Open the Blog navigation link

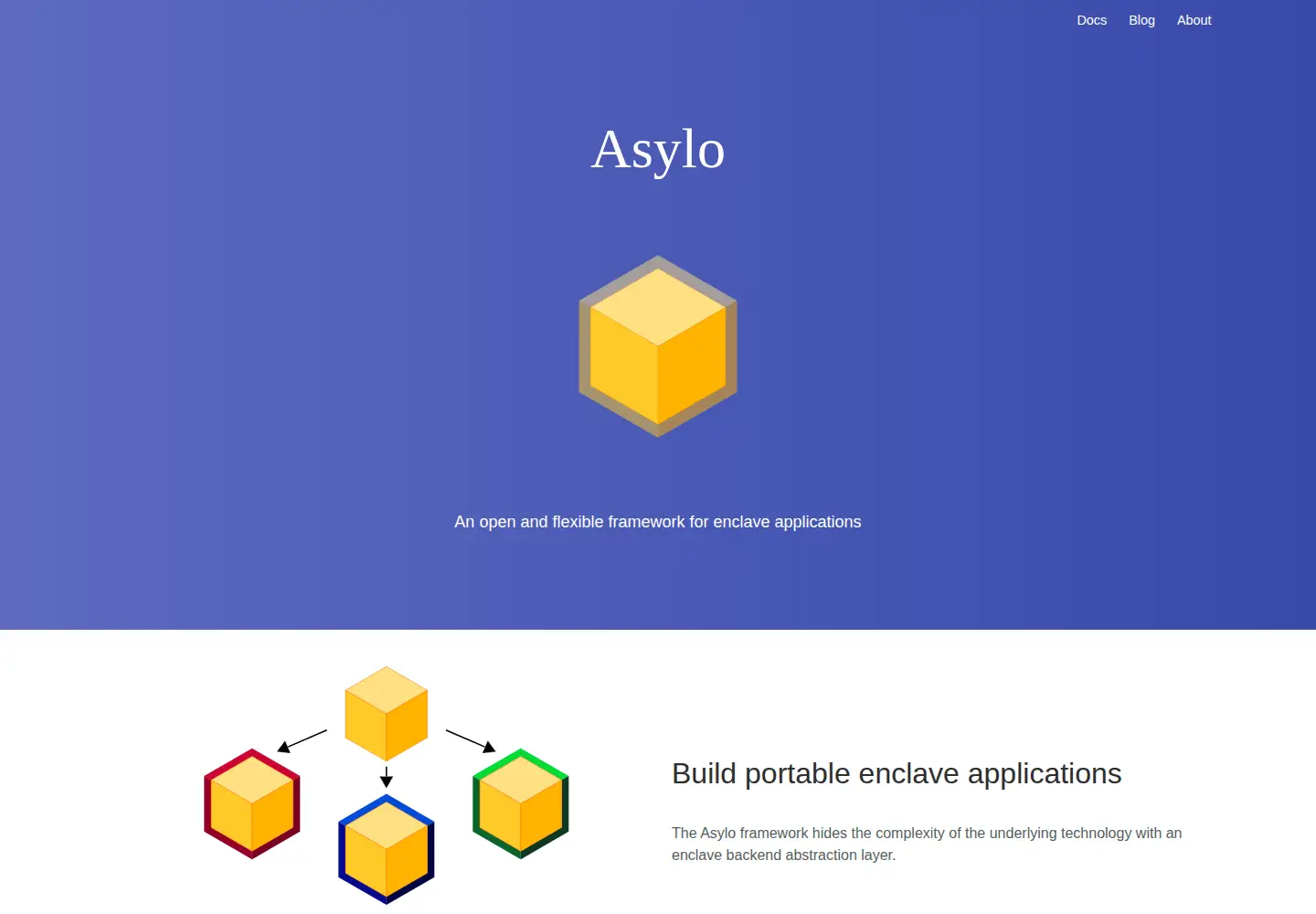1141,20
